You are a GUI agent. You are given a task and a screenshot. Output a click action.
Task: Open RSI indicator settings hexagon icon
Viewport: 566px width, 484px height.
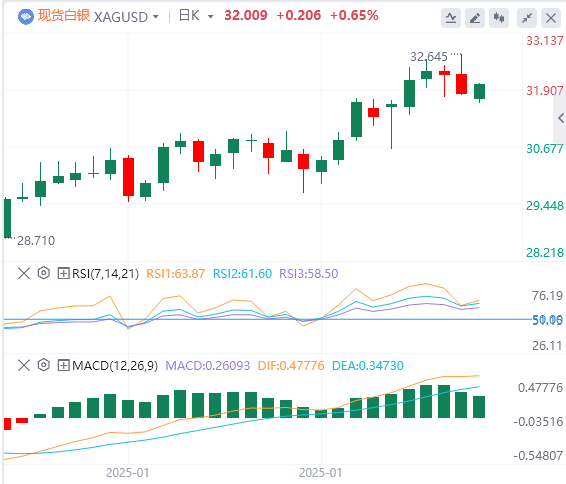(x=44, y=273)
